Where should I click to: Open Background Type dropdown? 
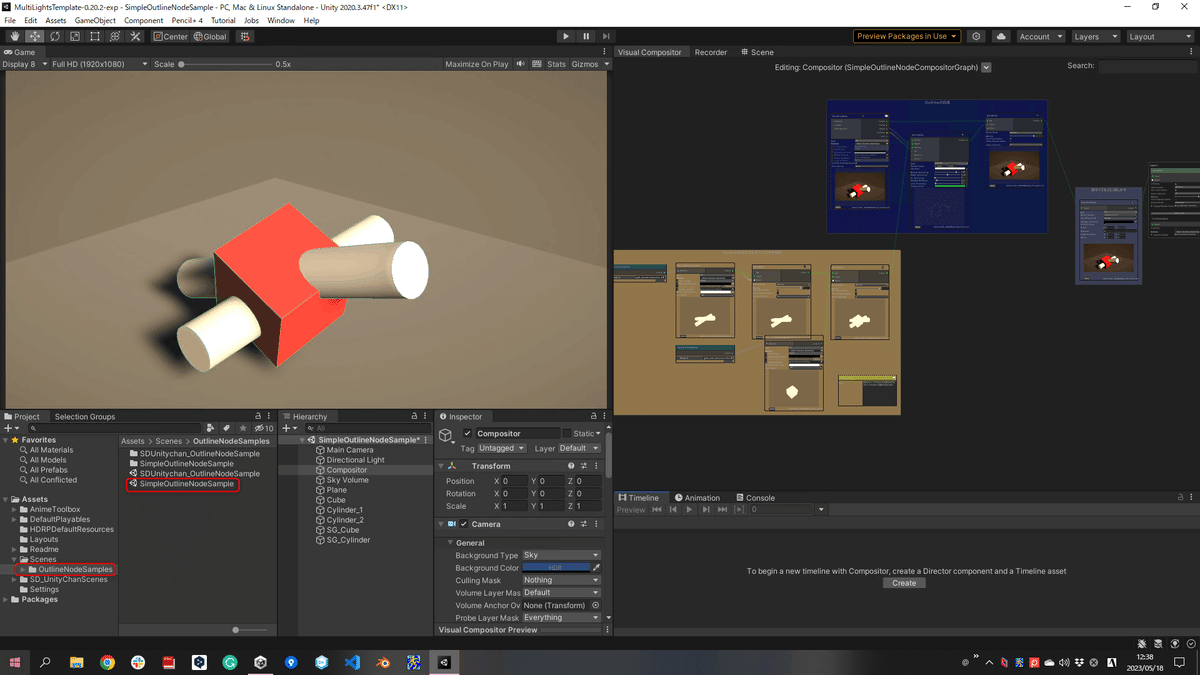pyautogui.click(x=561, y=555)
